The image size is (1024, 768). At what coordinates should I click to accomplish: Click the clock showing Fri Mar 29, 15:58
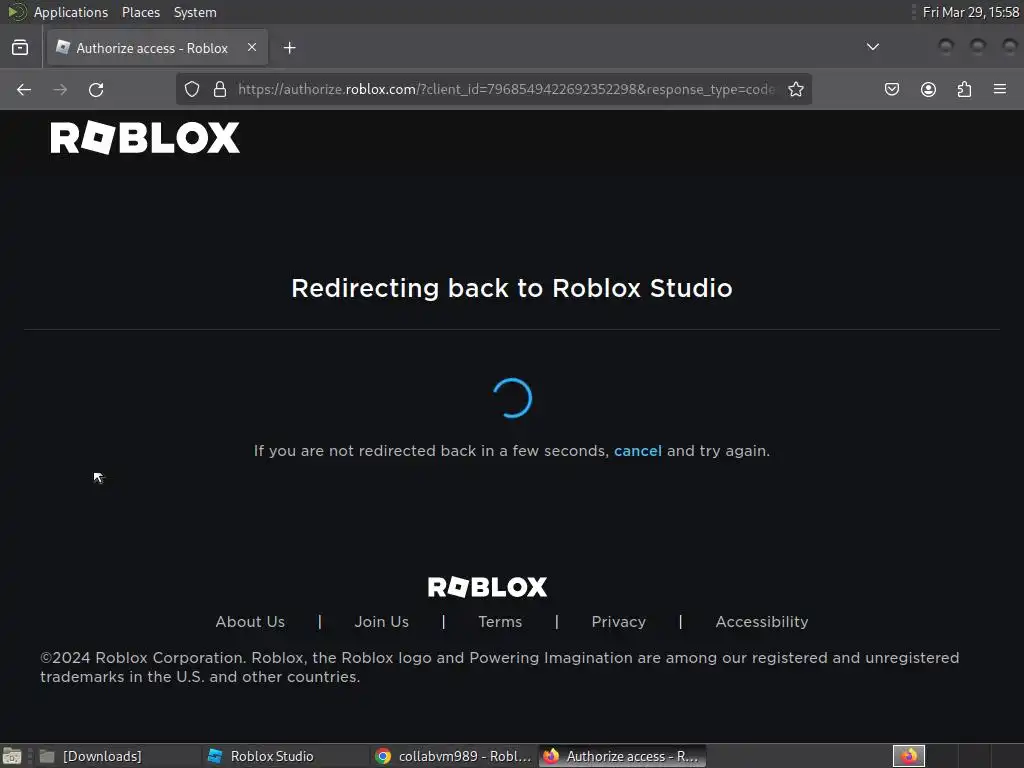(970, 12)
